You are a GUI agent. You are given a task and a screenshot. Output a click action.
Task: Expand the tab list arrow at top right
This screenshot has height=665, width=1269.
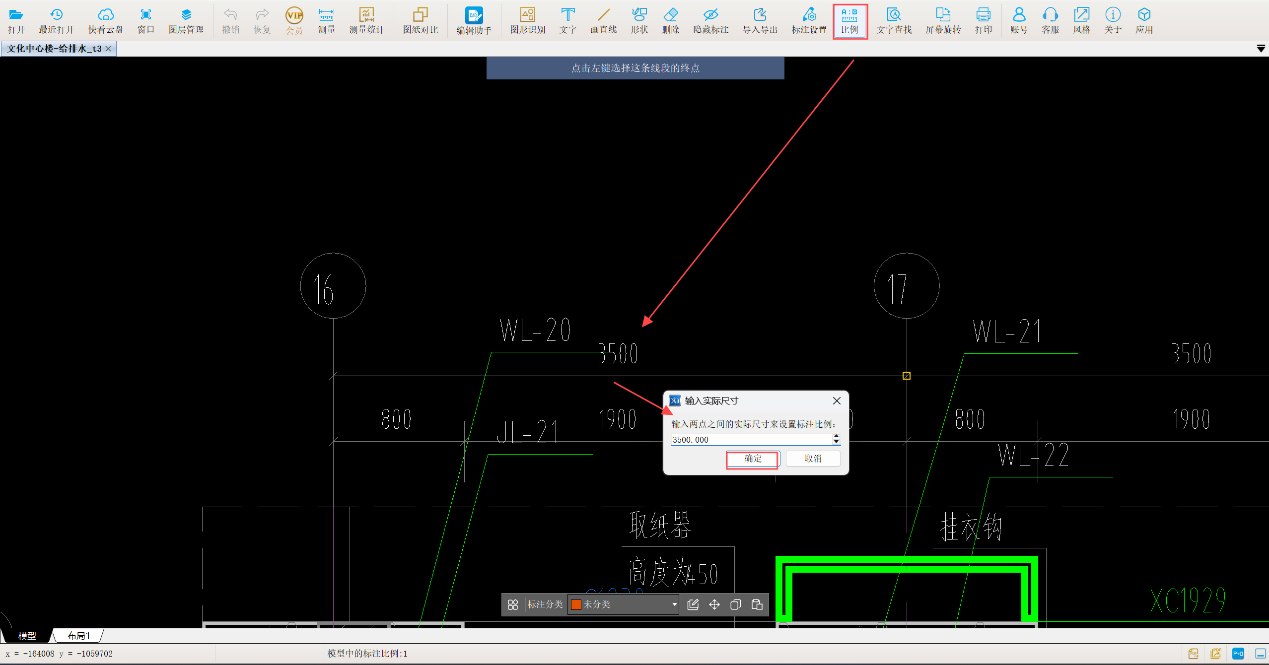pos(1261,49)
